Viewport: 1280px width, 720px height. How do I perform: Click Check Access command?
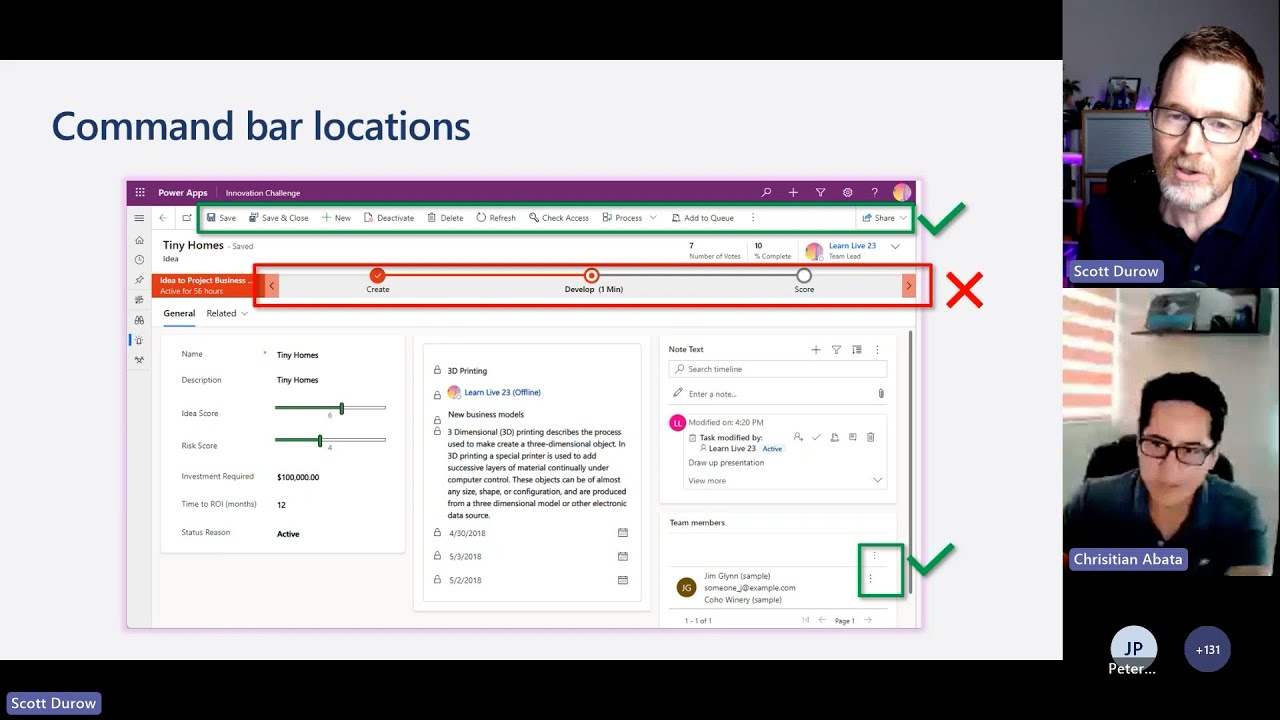tap(559, 217)
